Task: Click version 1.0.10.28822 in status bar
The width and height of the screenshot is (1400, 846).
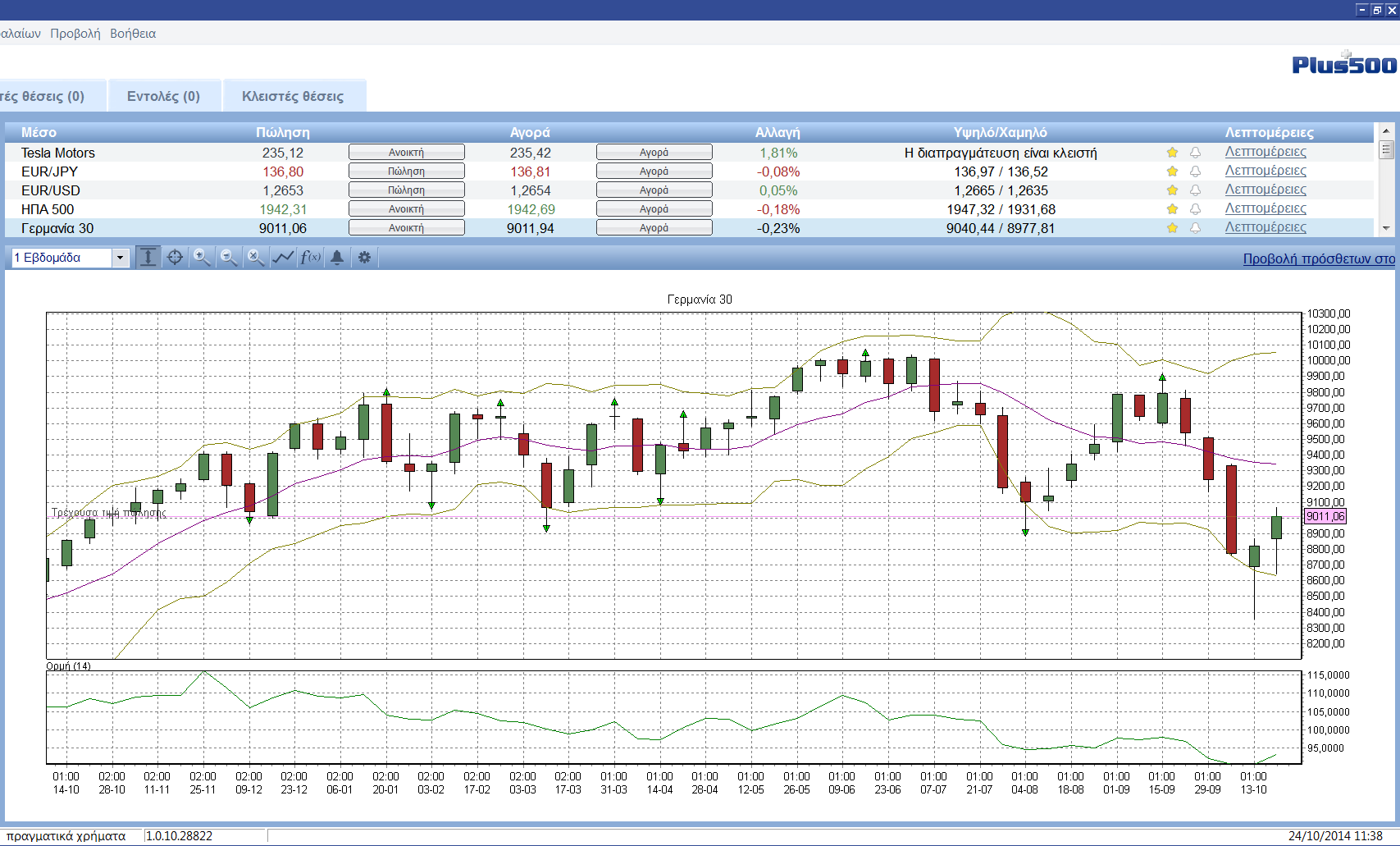Action: [179, 836]
